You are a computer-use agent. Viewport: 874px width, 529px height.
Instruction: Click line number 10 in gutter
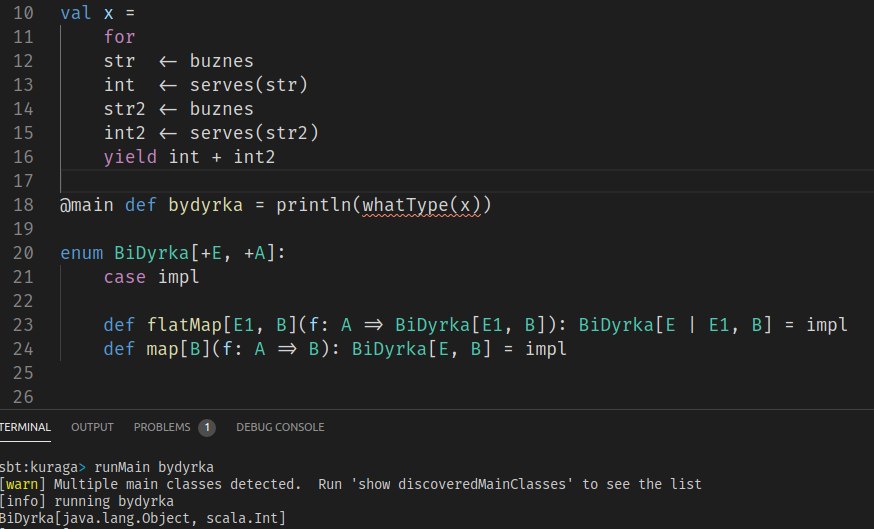[23, 13]
